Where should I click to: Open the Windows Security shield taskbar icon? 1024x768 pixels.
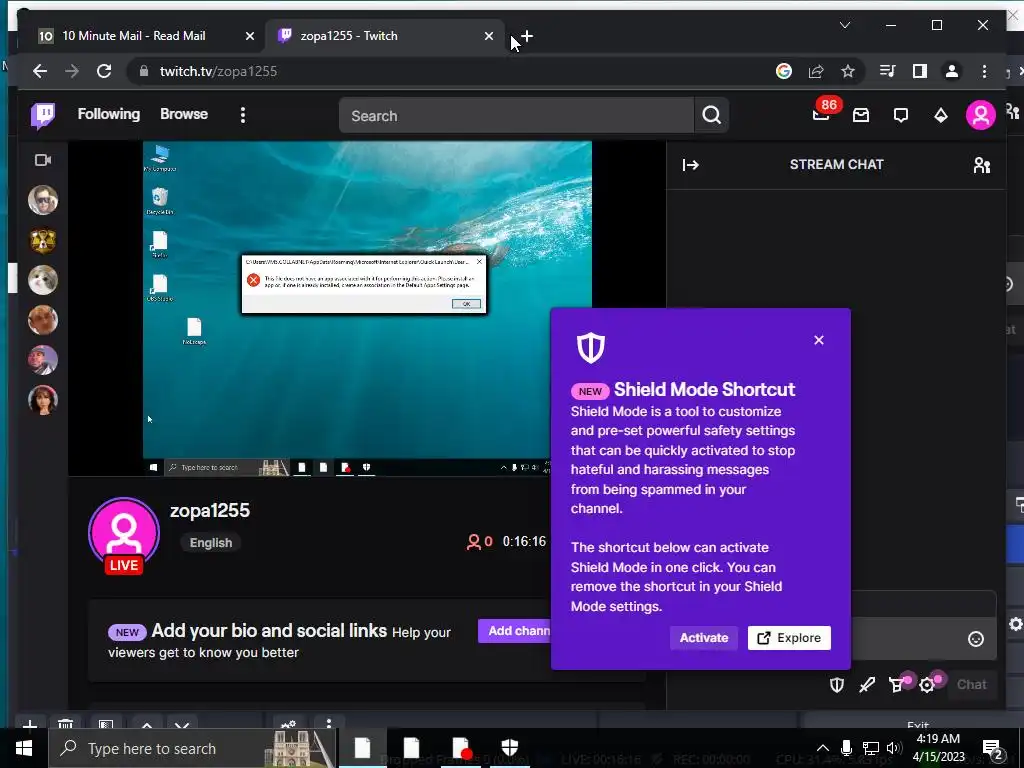[509, 748]
